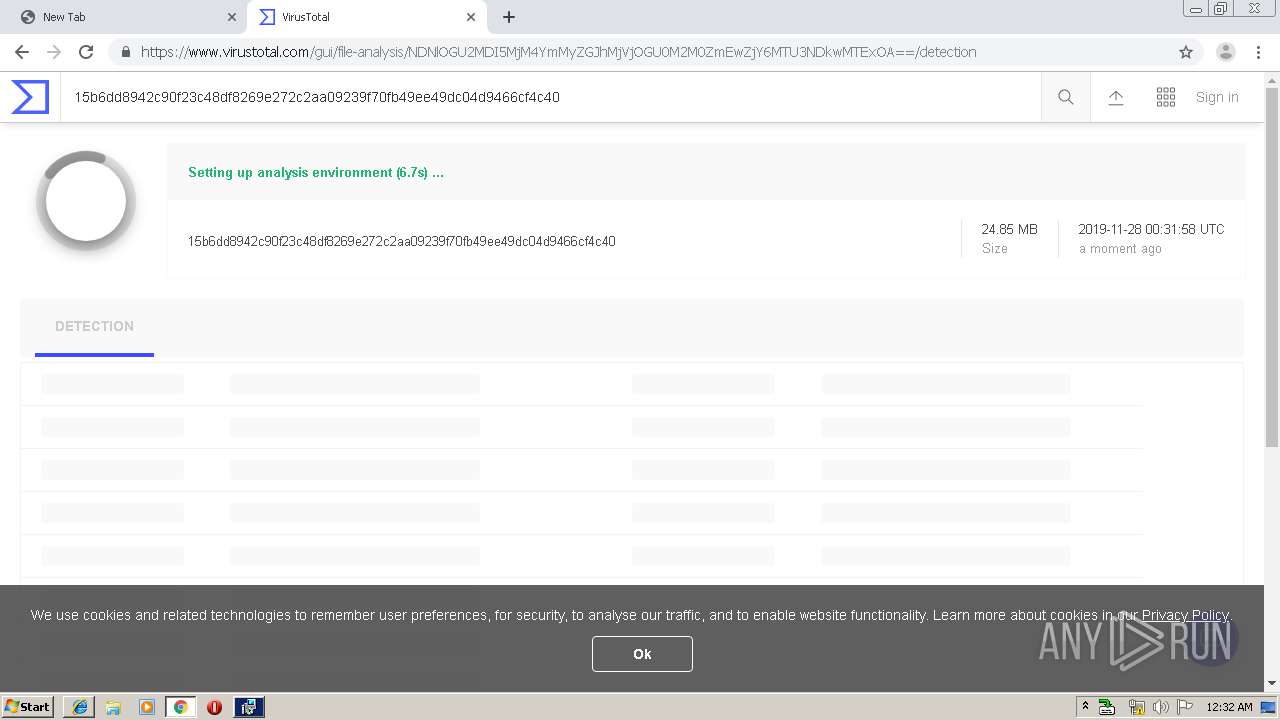1280x720 pixels.
Task: Open a new tab with plus button
Action: (509, 17)
